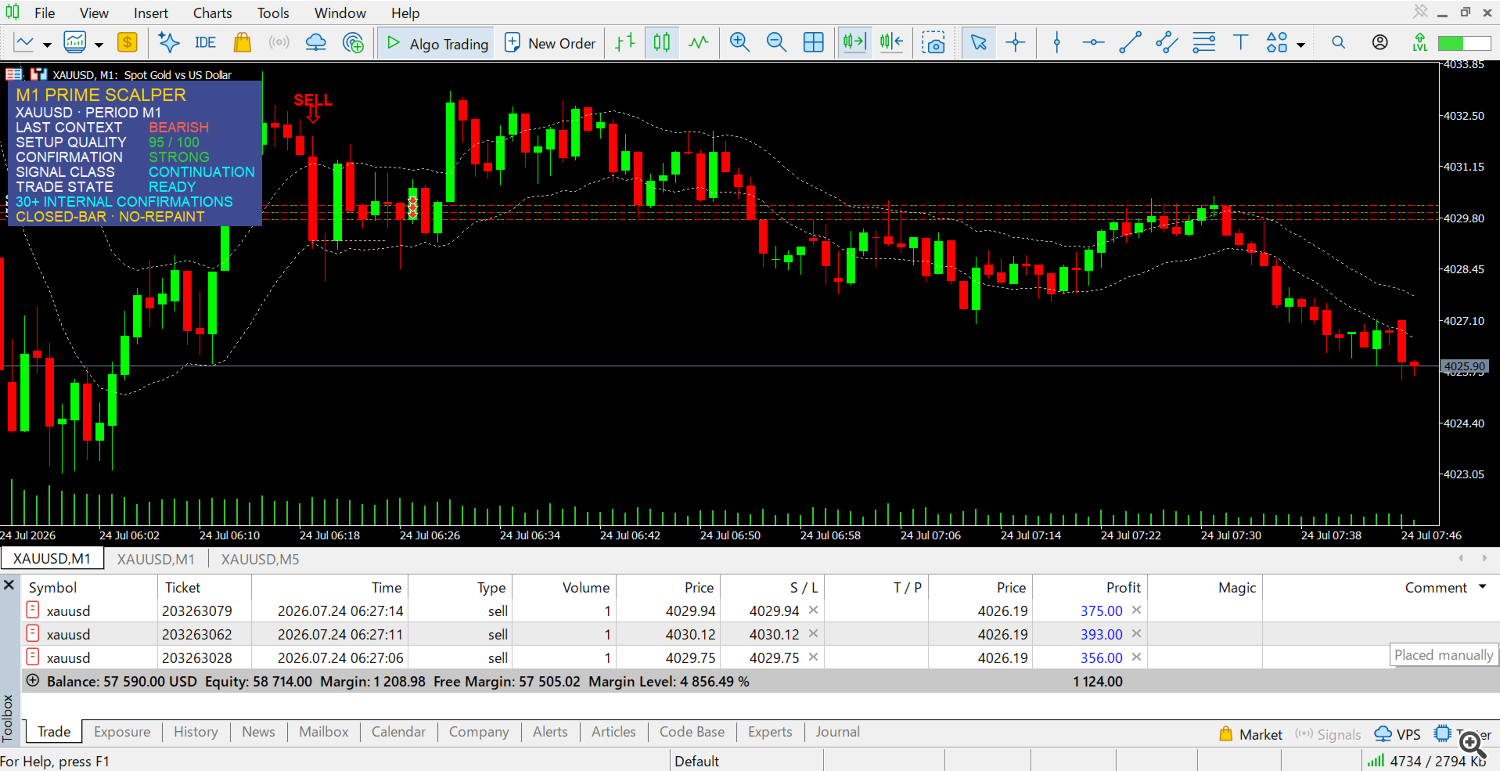Expand the Comment column dropdown arrow
The width and height of the screenshot is (1500, 771).
(x=1482, y=588)
